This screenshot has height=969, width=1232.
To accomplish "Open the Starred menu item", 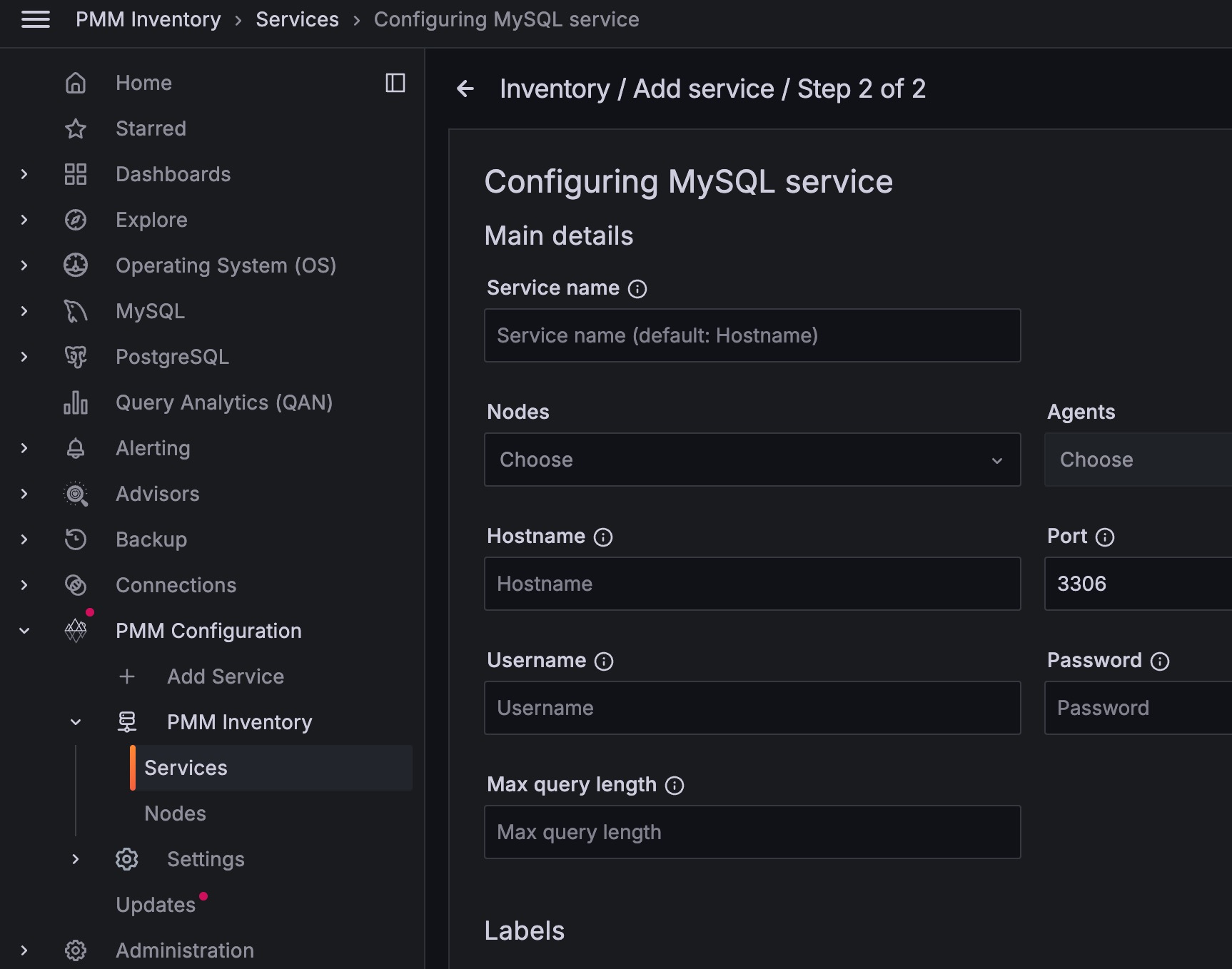I will (x=151, y=128).
